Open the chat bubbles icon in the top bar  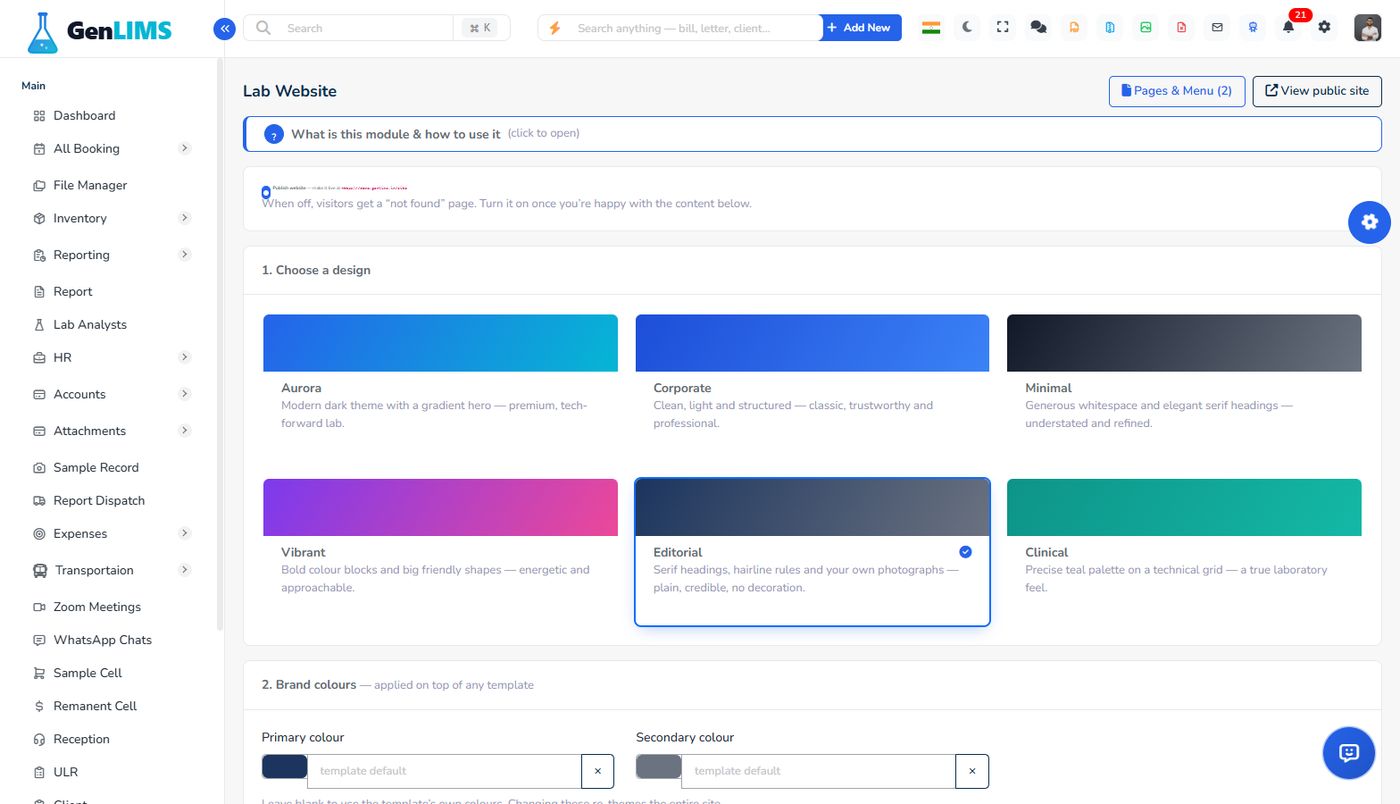coord(1038,28)
